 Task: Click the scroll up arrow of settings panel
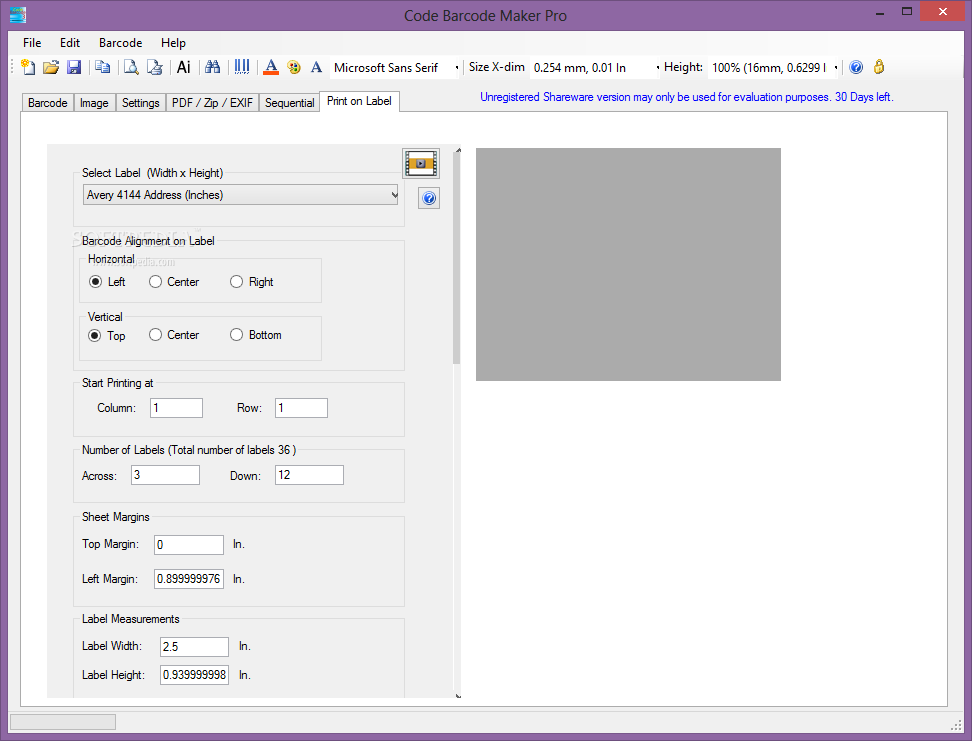point(458,150)
